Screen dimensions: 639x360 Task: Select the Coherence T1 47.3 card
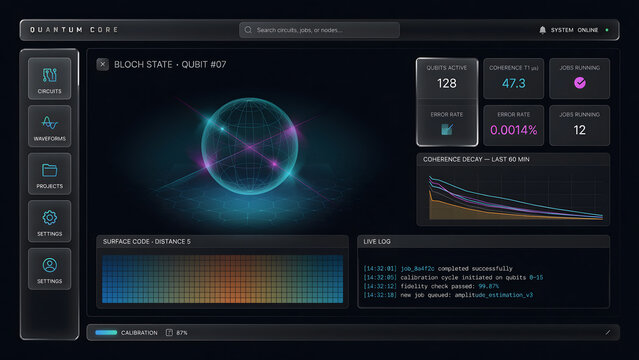(x=513, y=78)
